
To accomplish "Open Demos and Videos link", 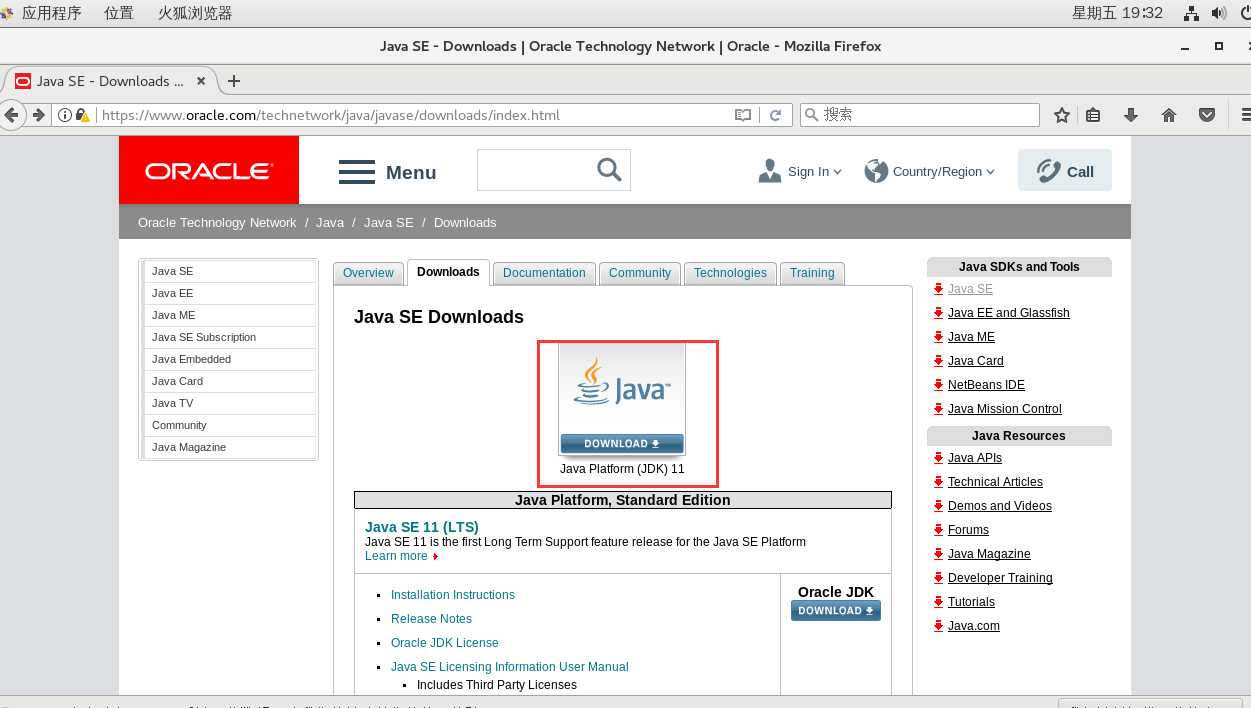I will click(1000, 506).
